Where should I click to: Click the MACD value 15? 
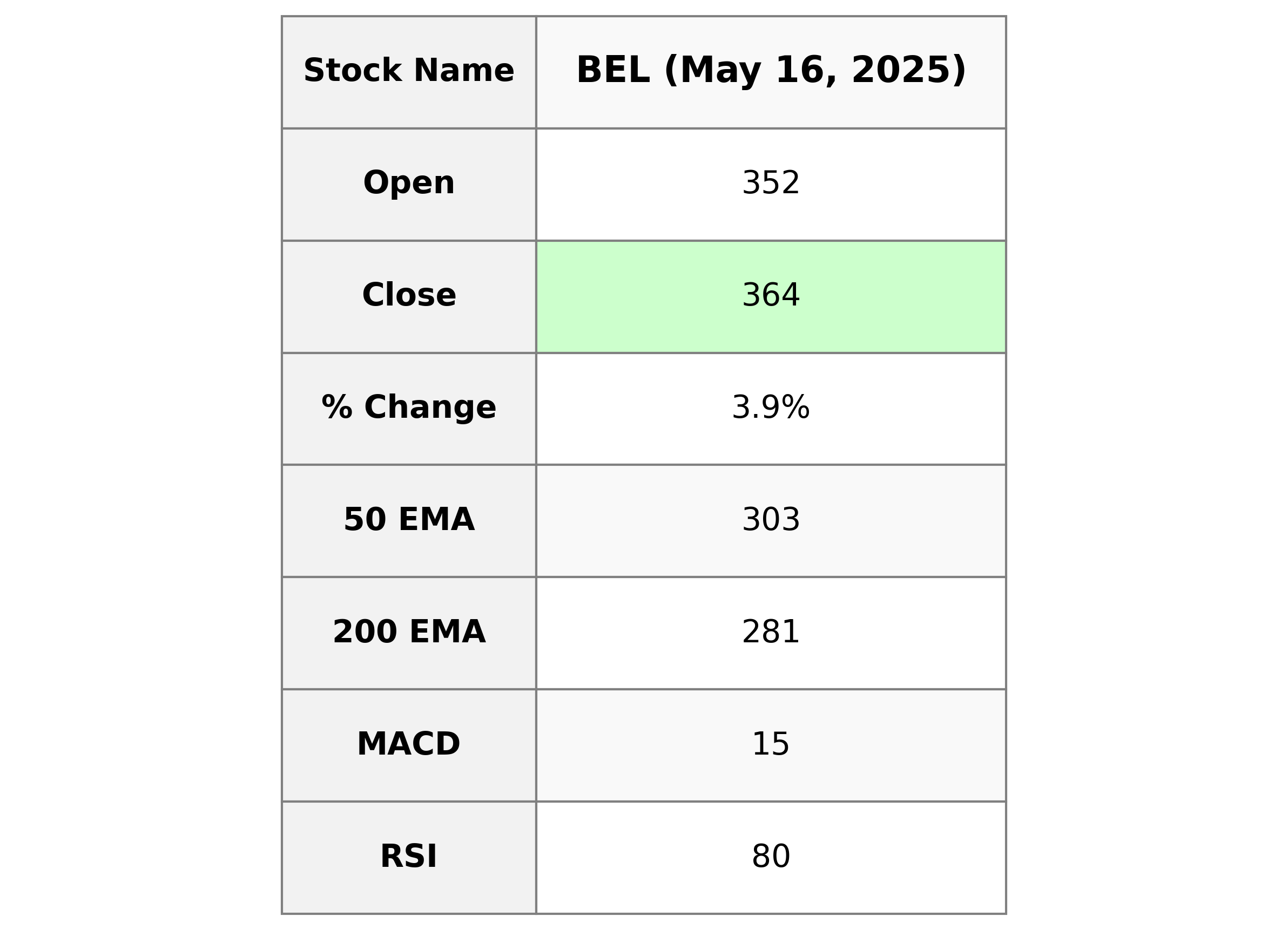coord(770,744)
